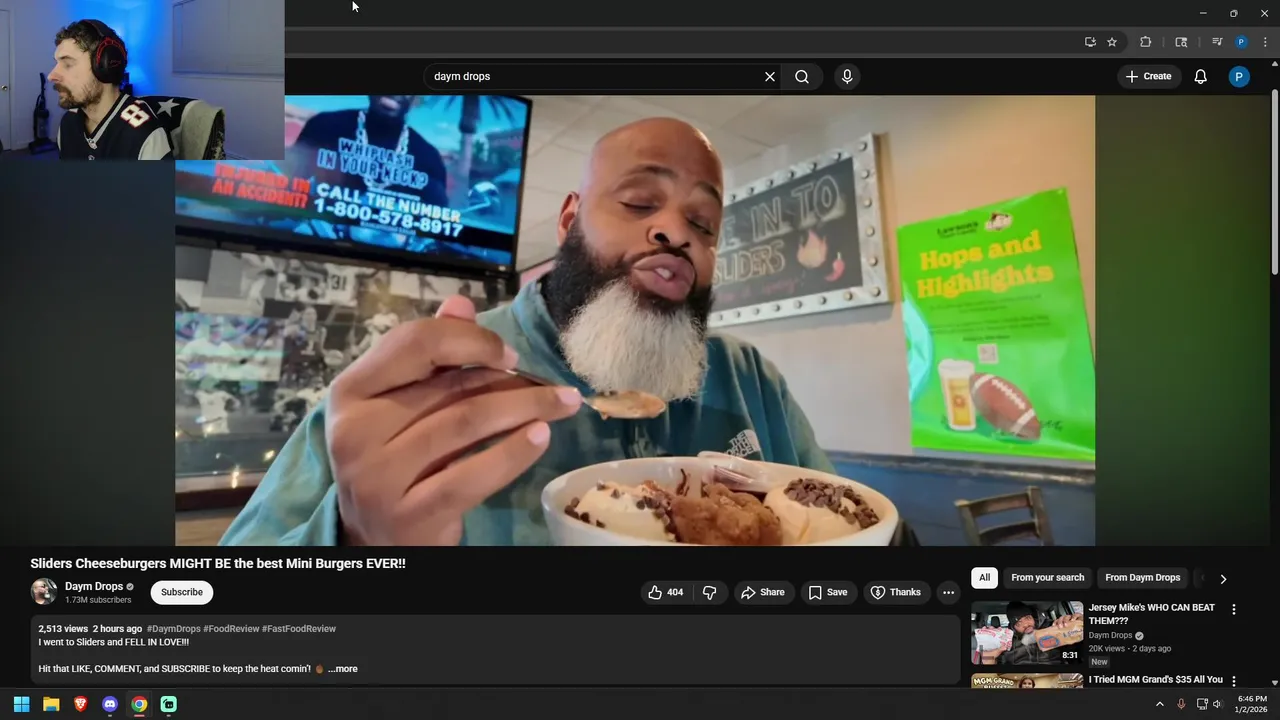Open the more actions ellipsis beside Thanks
This screenshot has width=1280, height=720.
point(948,592)
